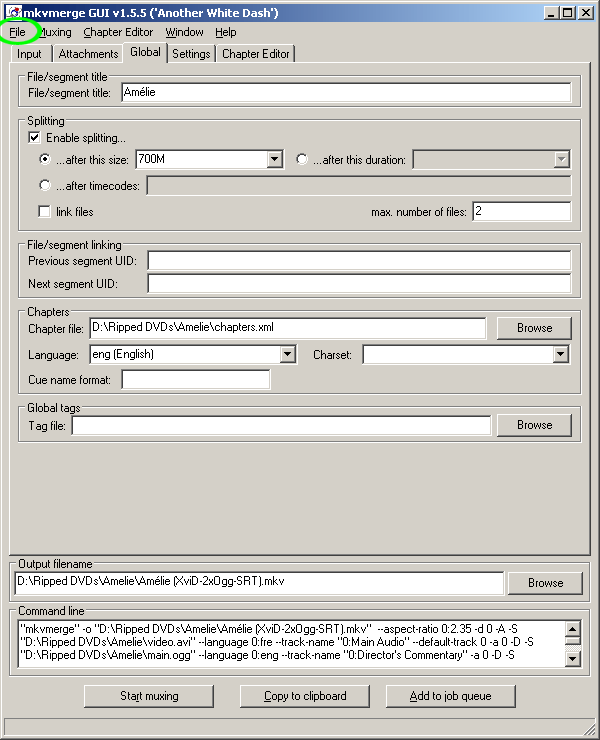The image size is (600, 740).
Task: Select the Global tab
Action: (x=145, y=52)
